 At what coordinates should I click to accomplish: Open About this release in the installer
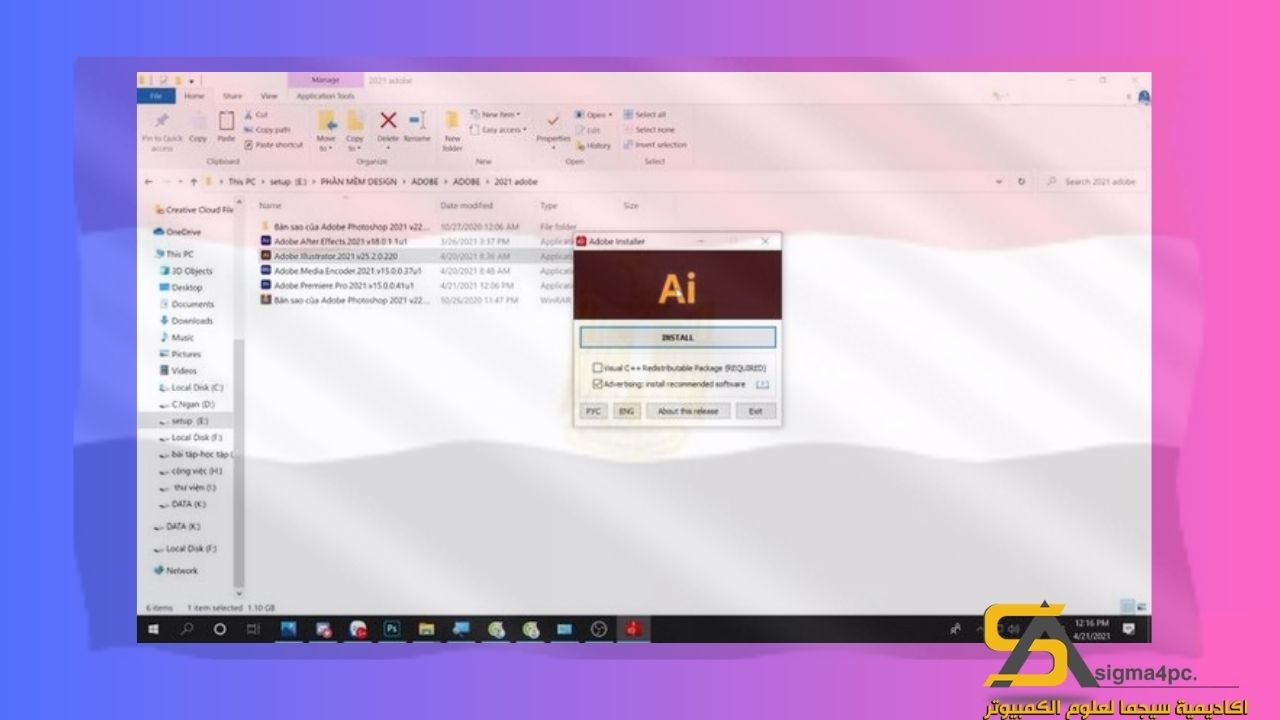pyautogui.click(x=688, y=411)
